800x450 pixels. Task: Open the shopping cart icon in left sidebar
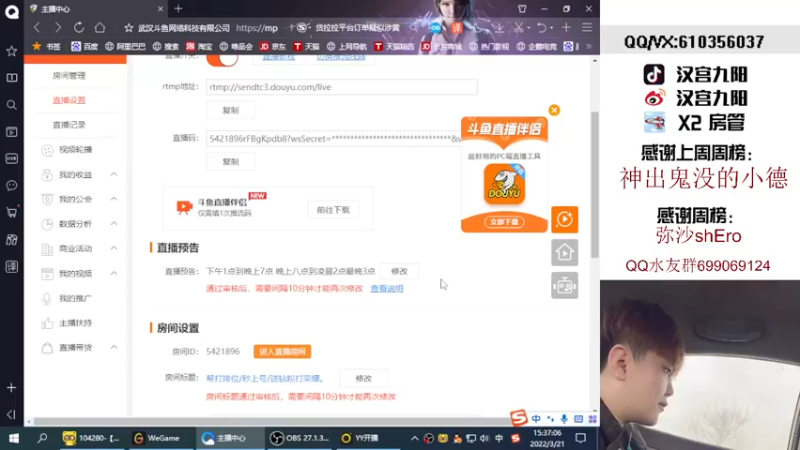(x=11, y=212)
